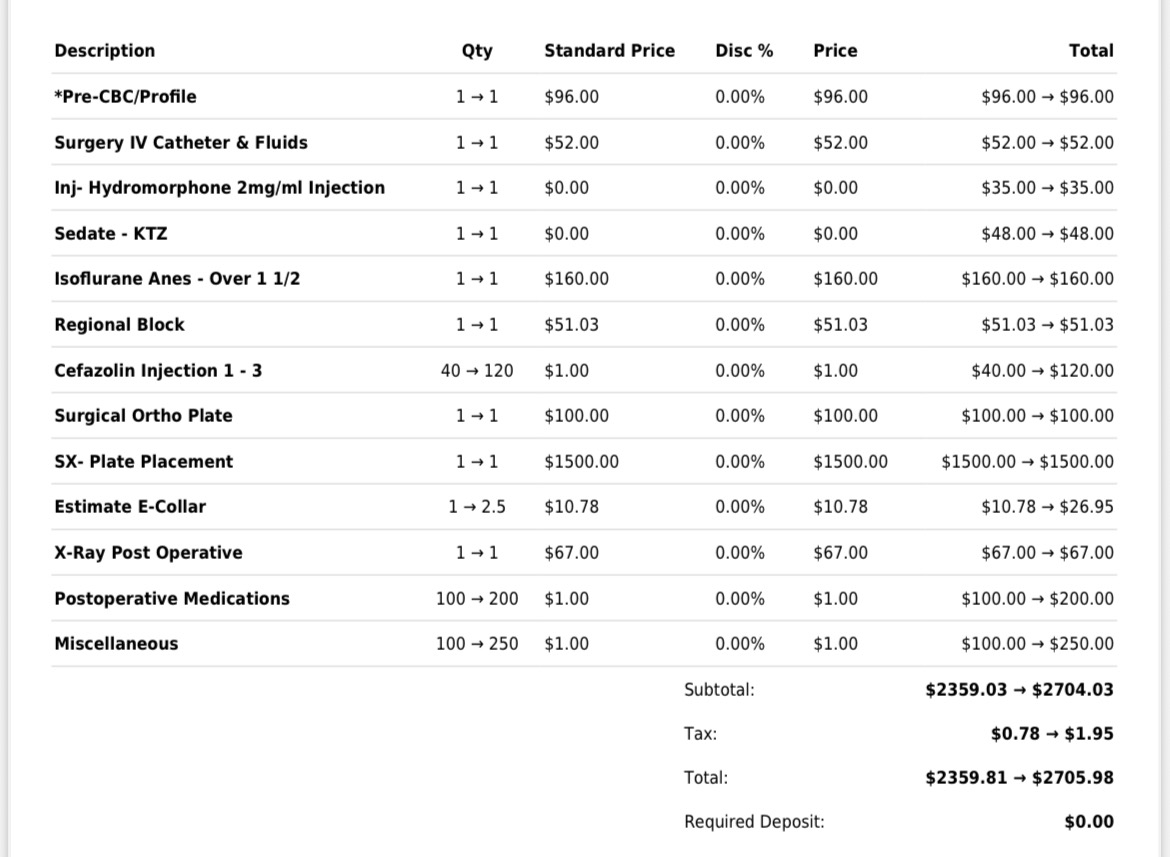Click the Miscellaneous total $100.00 → $250.00
The image size is (1170, 857).
coord(1037,644)
